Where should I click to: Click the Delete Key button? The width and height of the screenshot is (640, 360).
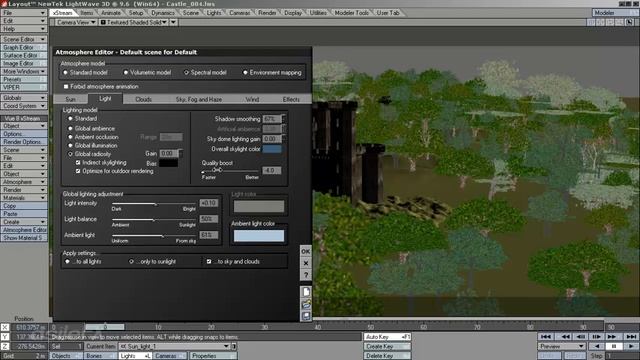[x=387, y=356]
